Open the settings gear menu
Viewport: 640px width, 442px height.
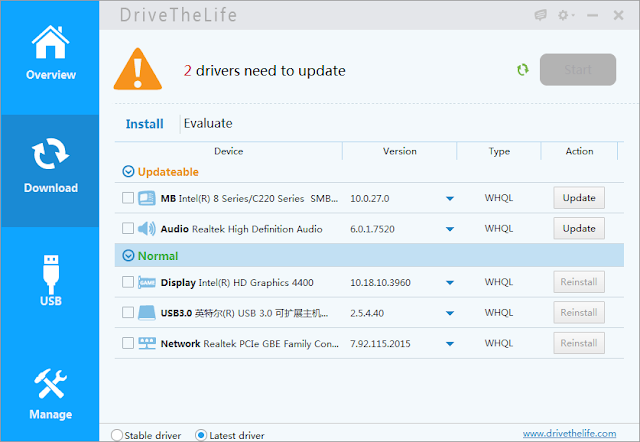[x=566, y=16]
